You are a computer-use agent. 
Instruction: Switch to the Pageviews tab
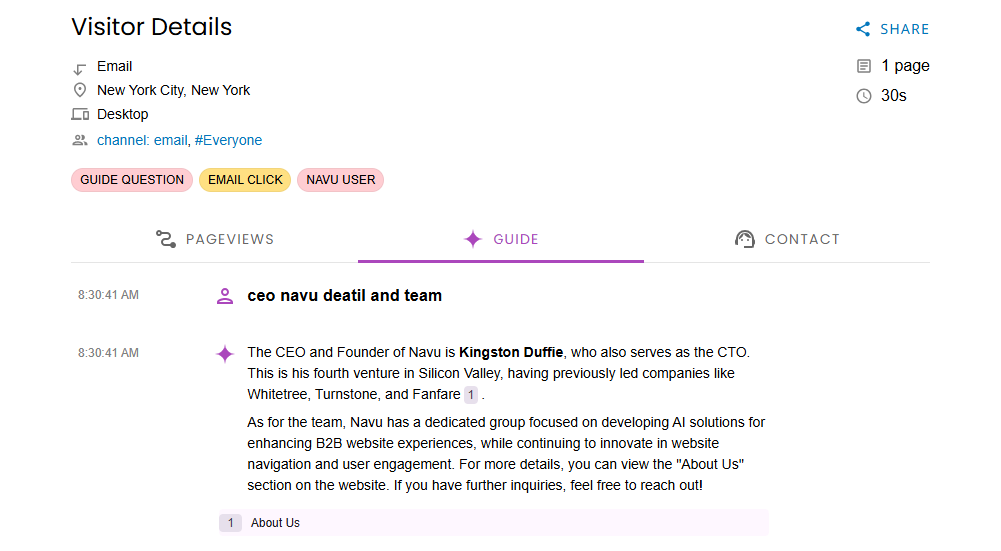(215, 239)
